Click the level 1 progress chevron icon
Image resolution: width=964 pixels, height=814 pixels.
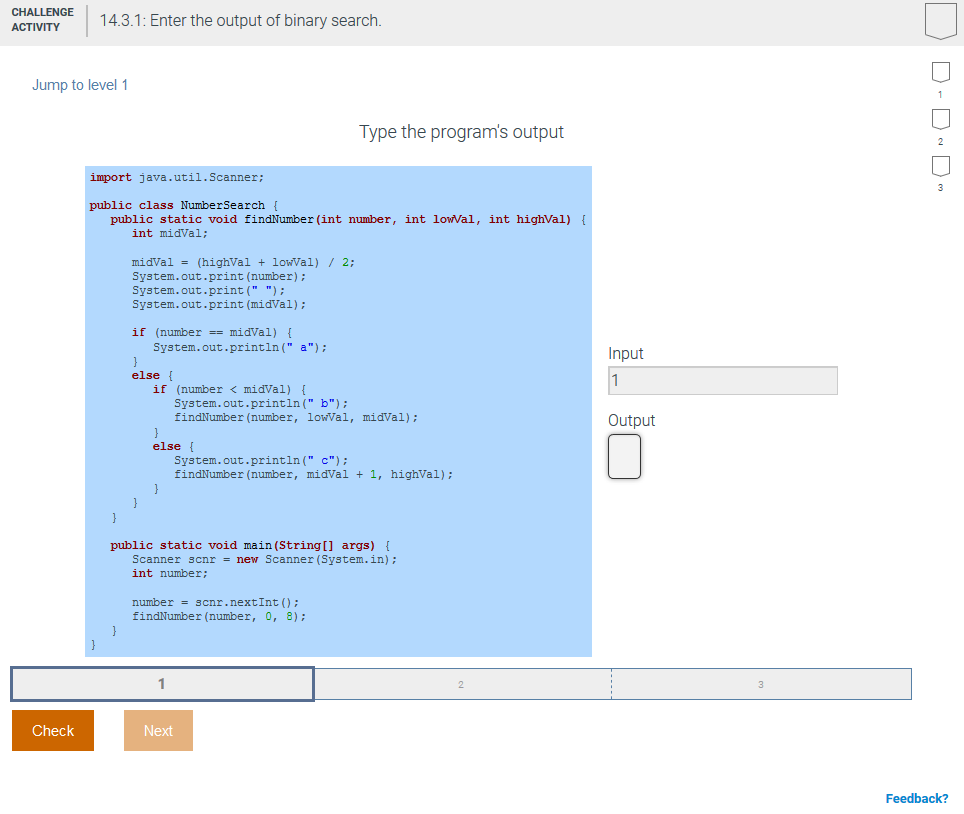pyautogui.click(x=940, y=72)
